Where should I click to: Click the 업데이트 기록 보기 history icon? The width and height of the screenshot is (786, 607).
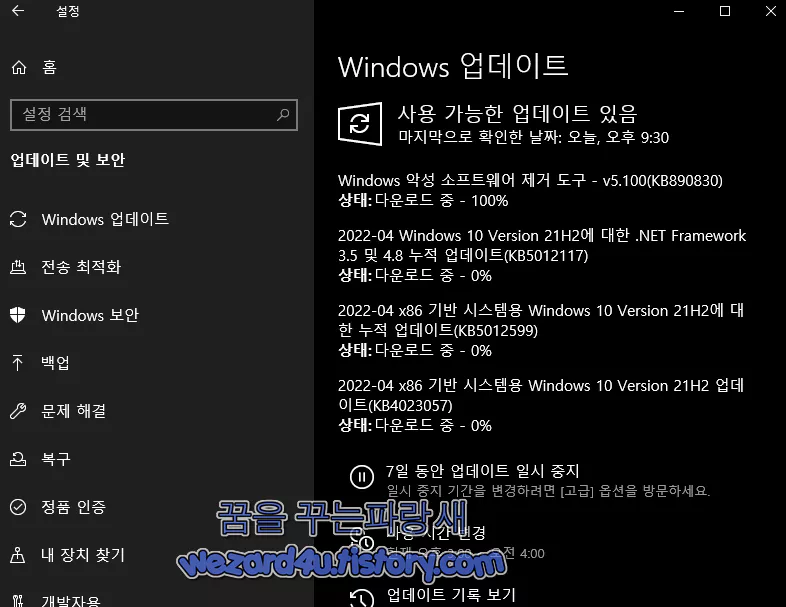(x=362, y=599)
